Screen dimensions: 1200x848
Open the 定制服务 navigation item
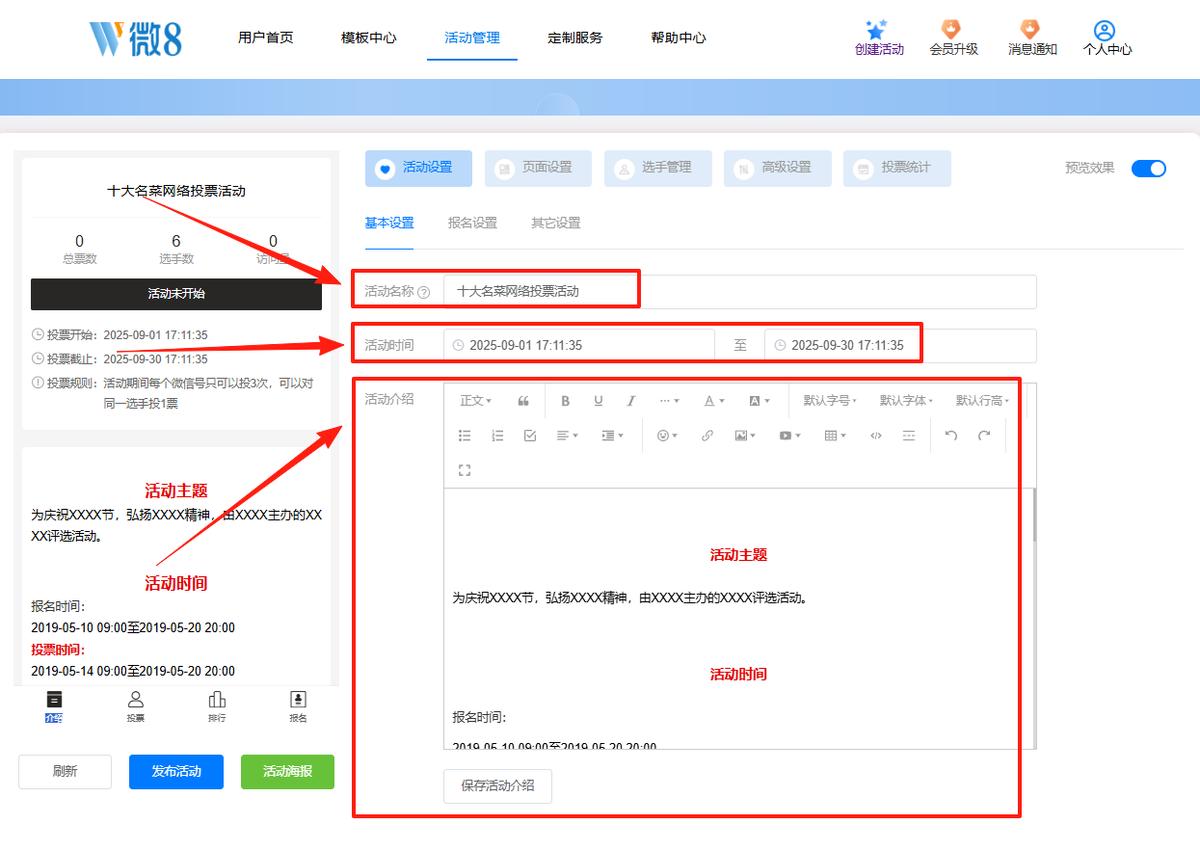[x=575, y=38]
